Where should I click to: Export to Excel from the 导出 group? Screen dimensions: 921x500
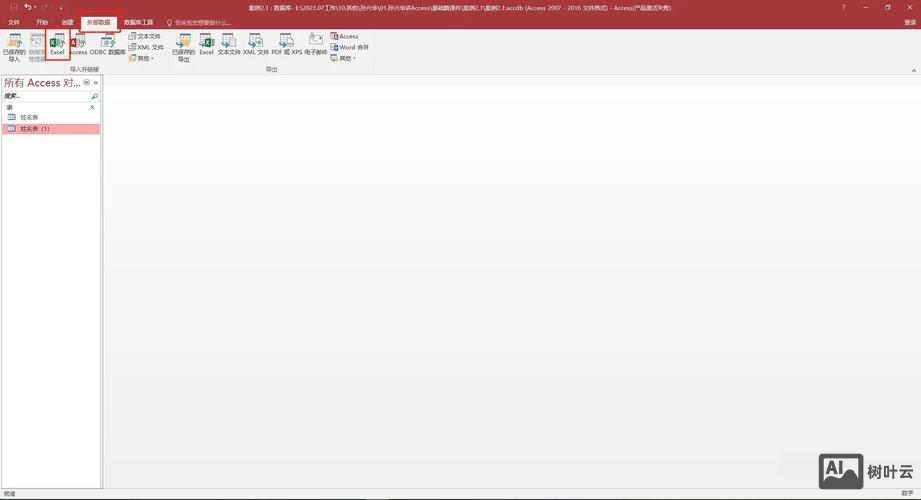pos(206,44)
